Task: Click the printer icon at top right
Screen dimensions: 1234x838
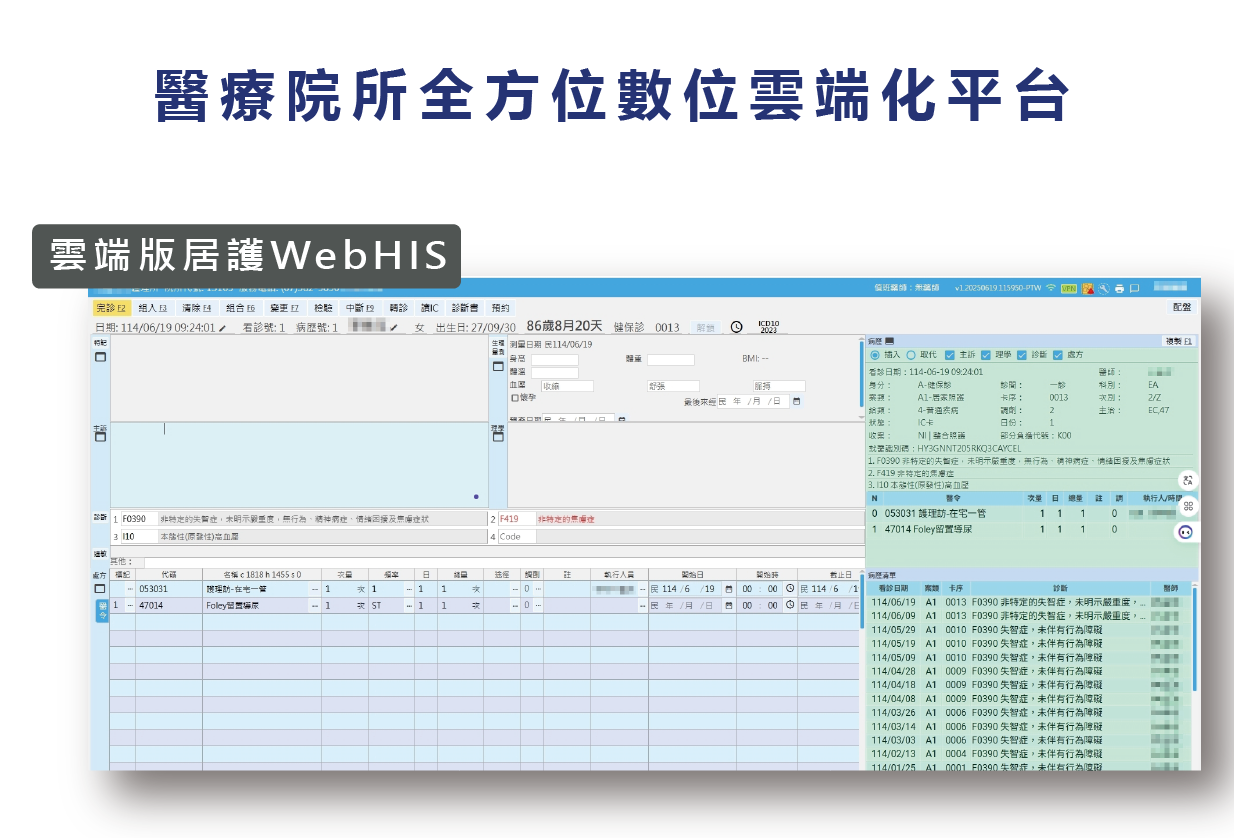Action: [x=1120, y=288]
